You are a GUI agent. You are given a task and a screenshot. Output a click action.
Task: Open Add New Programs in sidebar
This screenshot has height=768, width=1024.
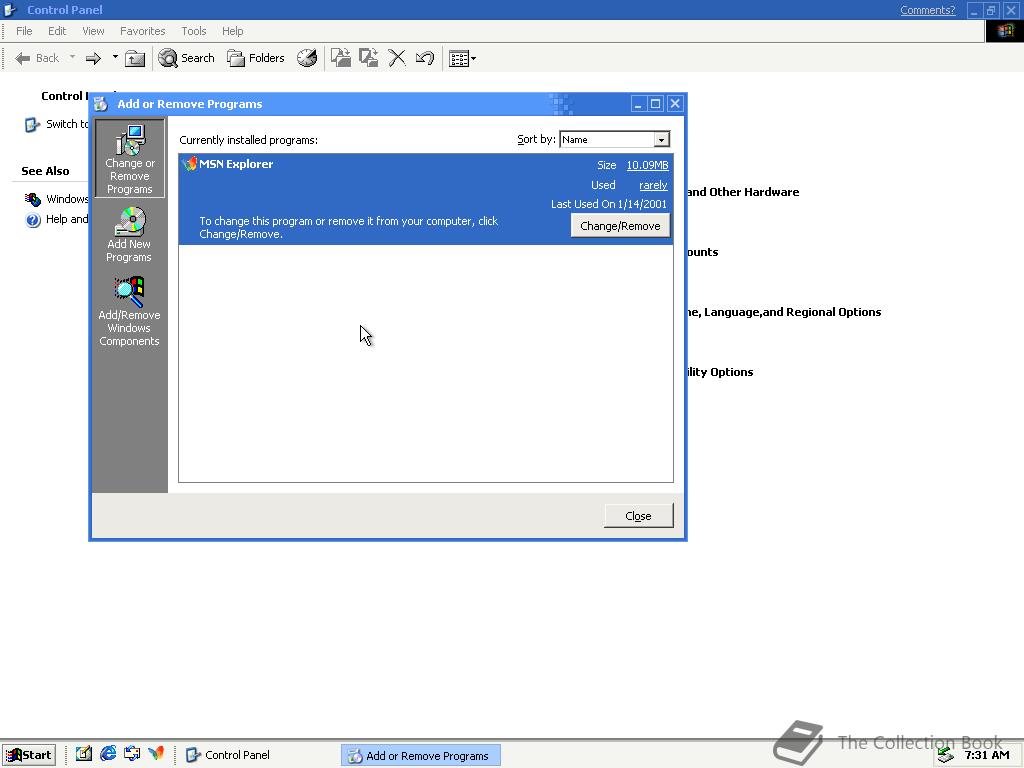(129, 234)
